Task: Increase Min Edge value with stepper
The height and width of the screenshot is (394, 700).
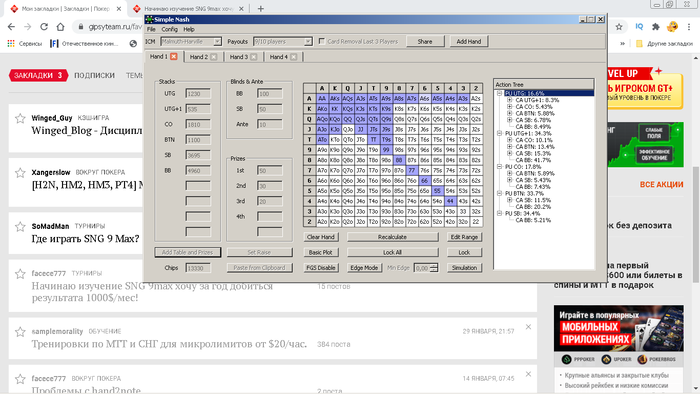Action: tap(433, 265)
